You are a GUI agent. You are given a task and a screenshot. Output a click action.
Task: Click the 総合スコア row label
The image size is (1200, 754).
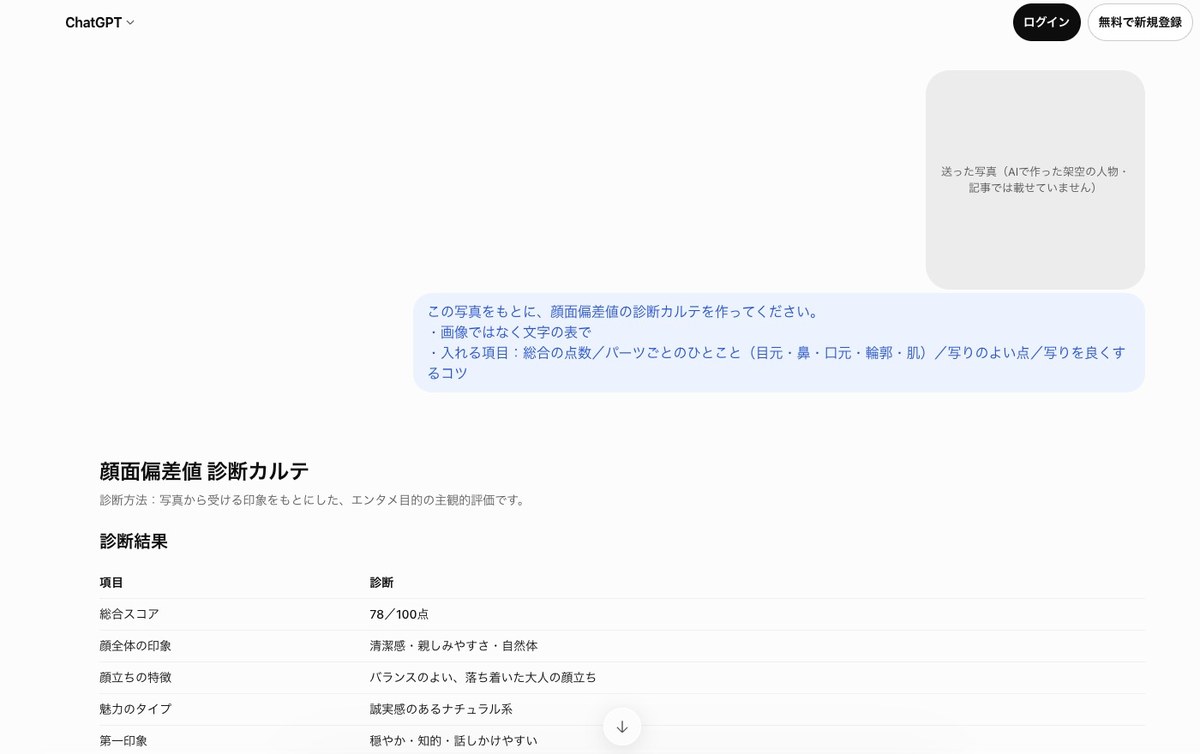coord(129,614)
